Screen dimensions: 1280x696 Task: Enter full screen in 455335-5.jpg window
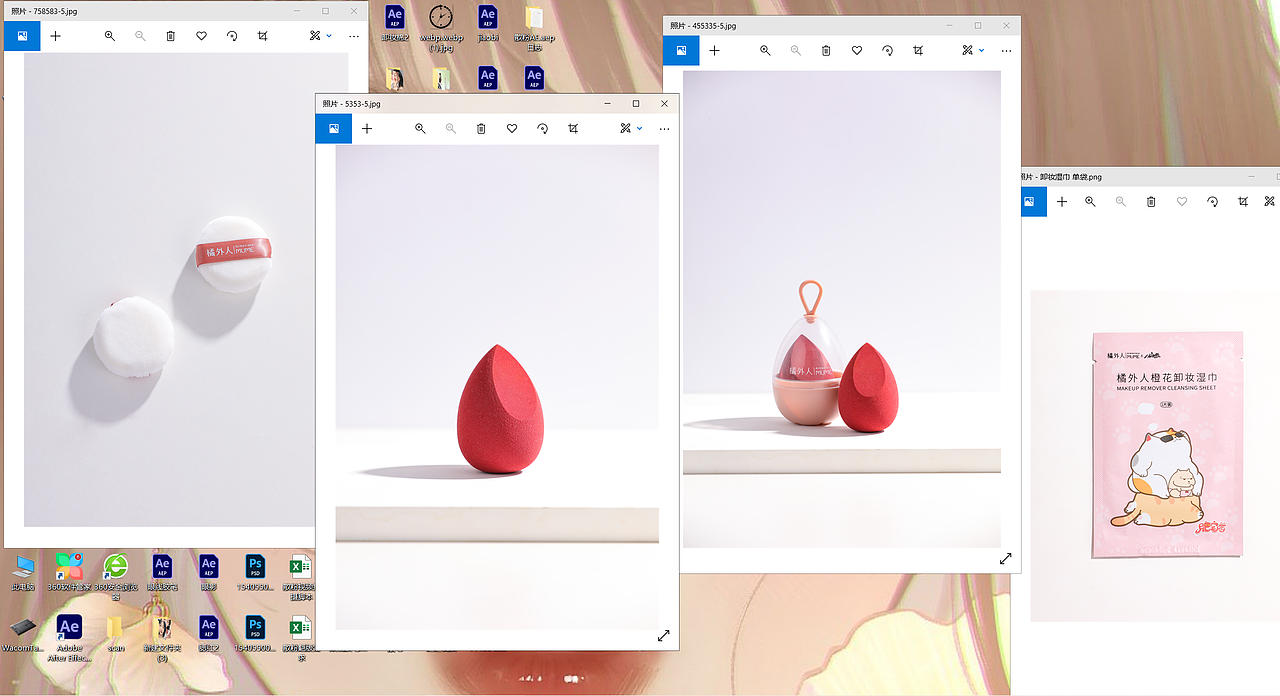(1006, 559)
